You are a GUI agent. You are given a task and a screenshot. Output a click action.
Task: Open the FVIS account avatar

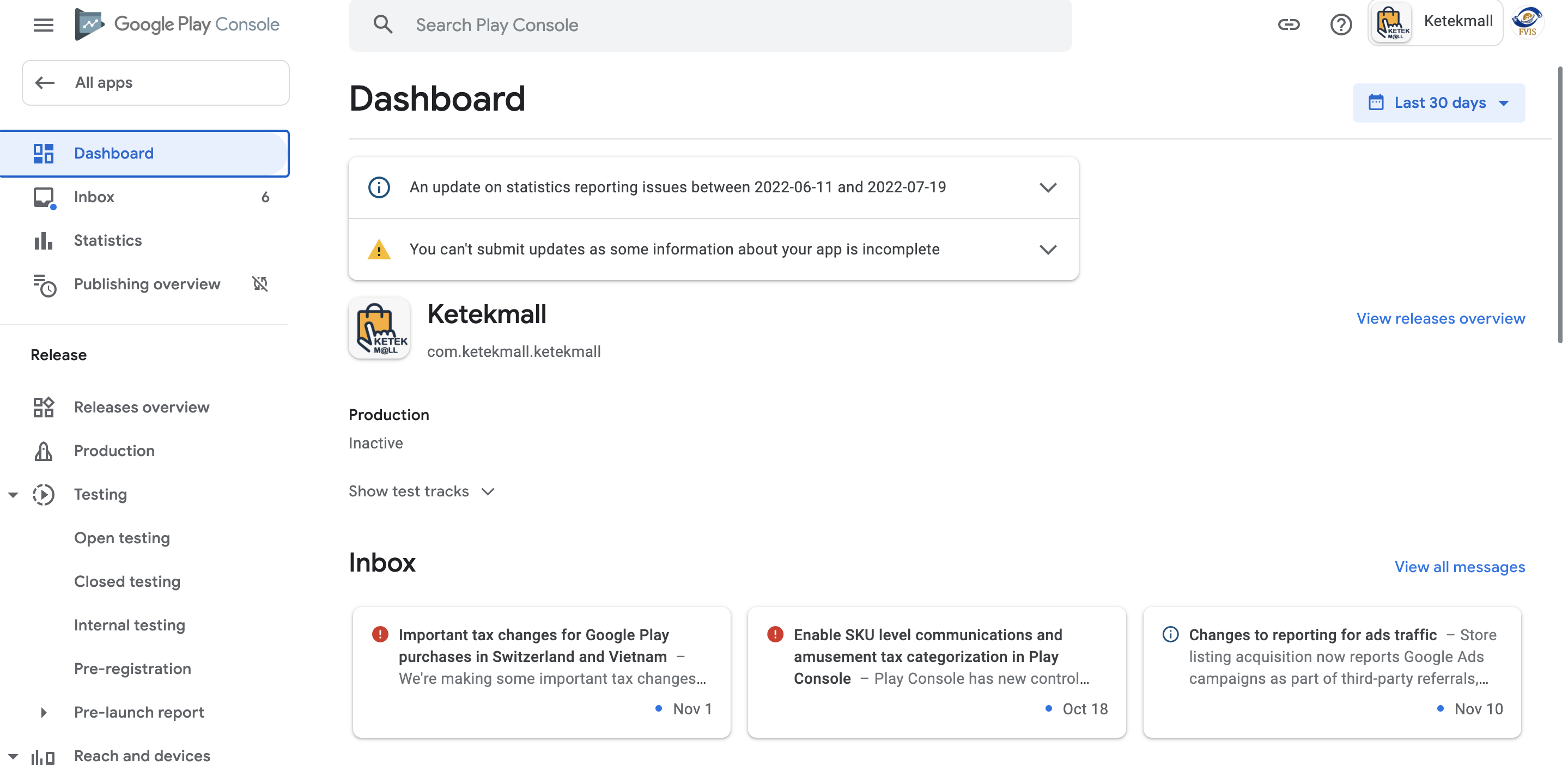point(1527,23)
